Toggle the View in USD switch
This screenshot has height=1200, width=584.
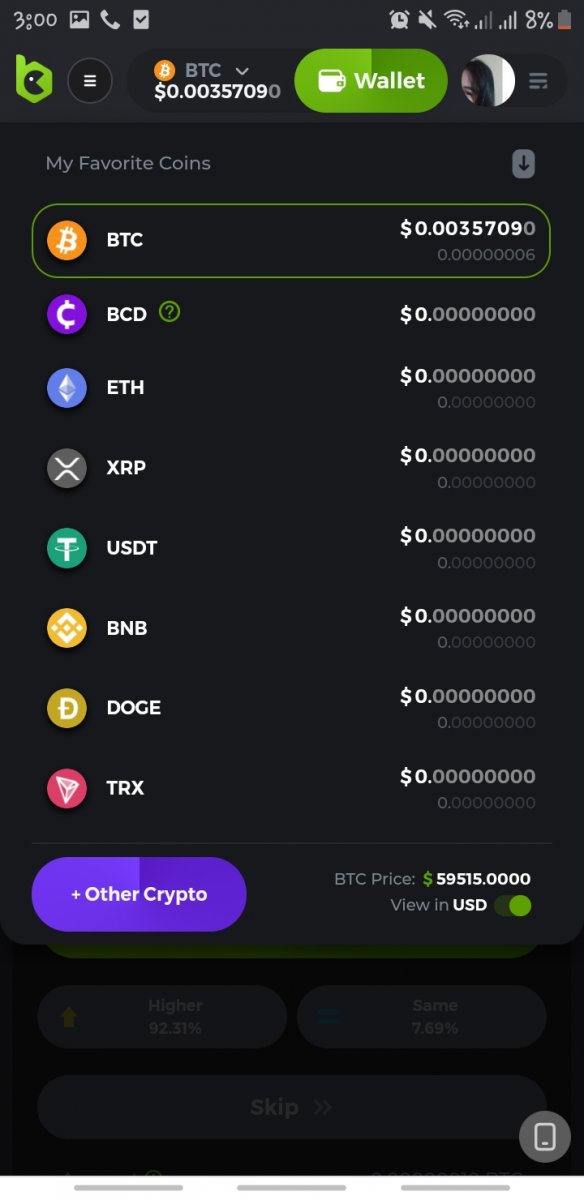tap(513, 906)
